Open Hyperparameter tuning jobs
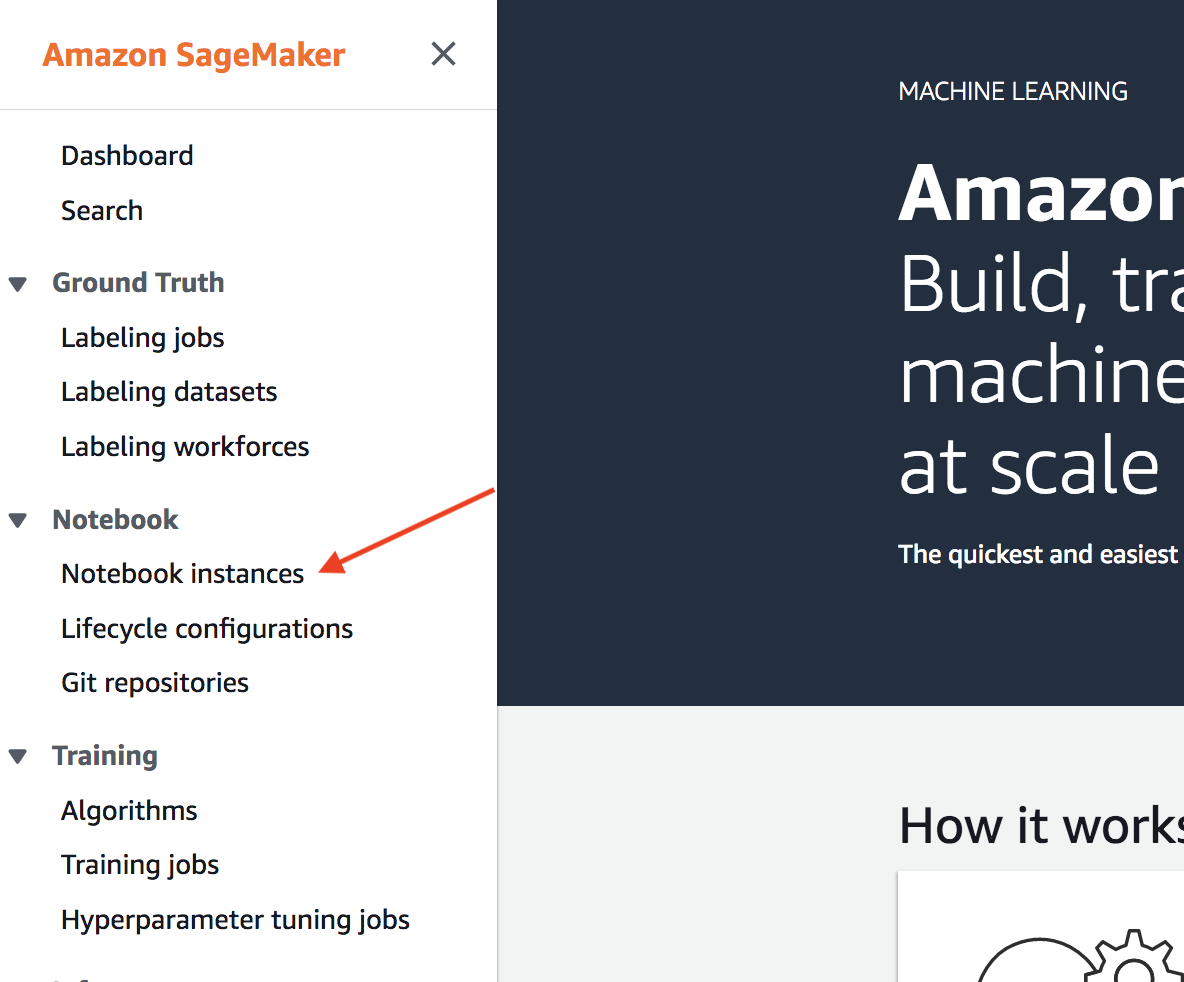1184x982 pixels. 236,920
